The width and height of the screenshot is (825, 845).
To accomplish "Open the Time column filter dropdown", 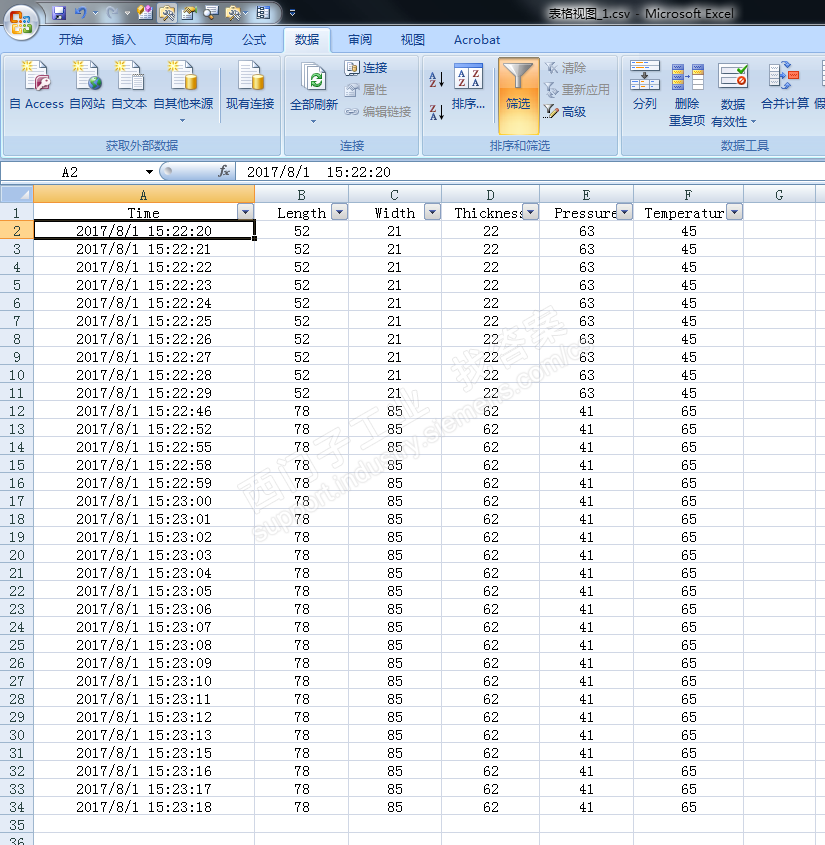I will click(245, 212).
